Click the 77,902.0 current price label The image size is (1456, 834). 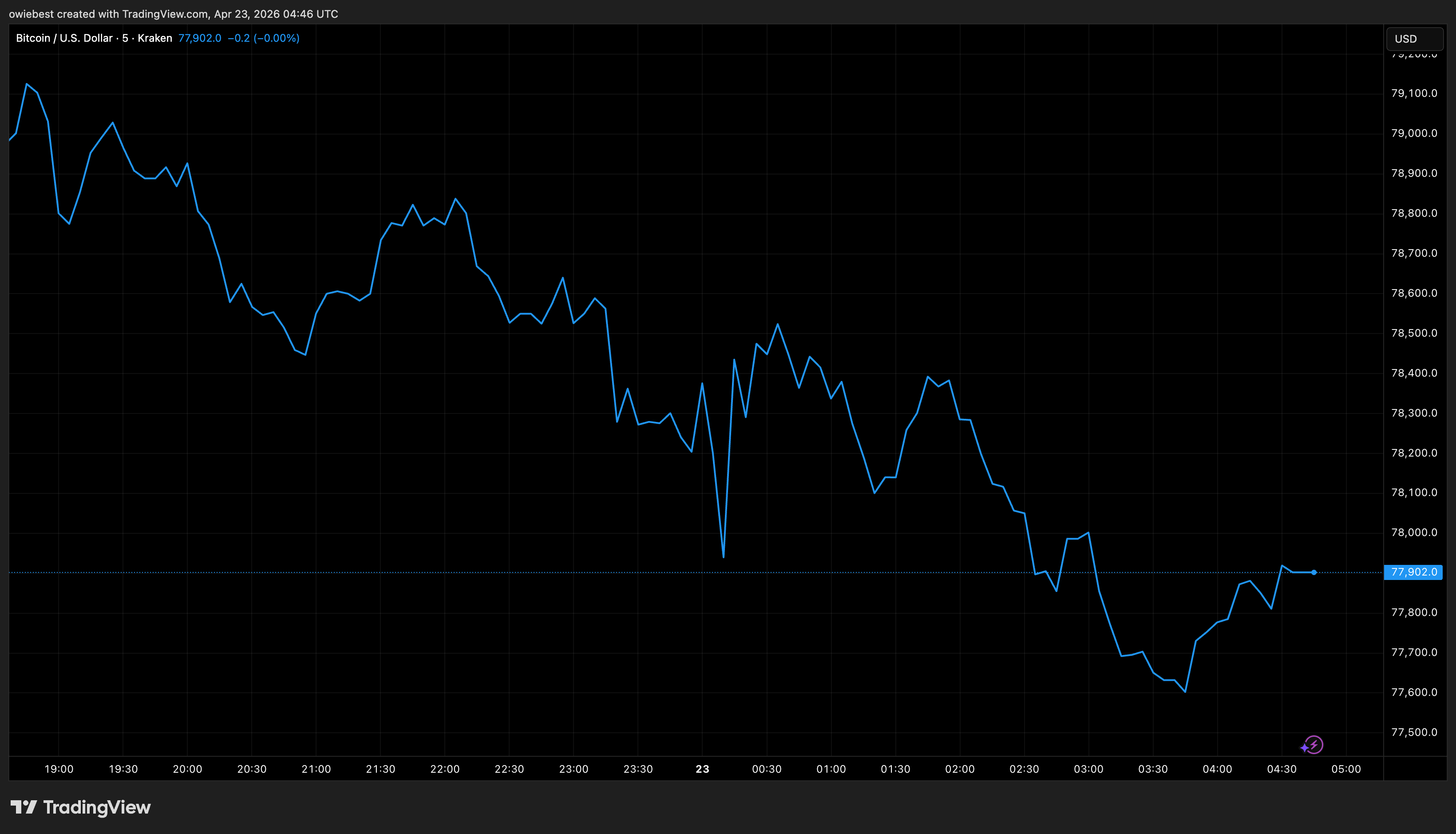(1413, 572)
